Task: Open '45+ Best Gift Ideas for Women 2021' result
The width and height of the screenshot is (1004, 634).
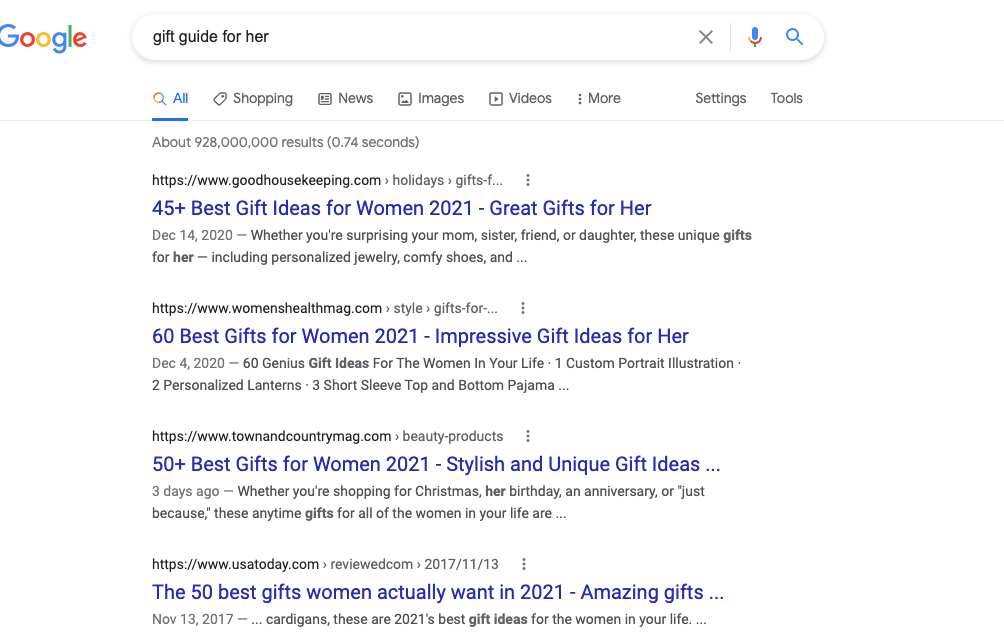Action: 401,208
